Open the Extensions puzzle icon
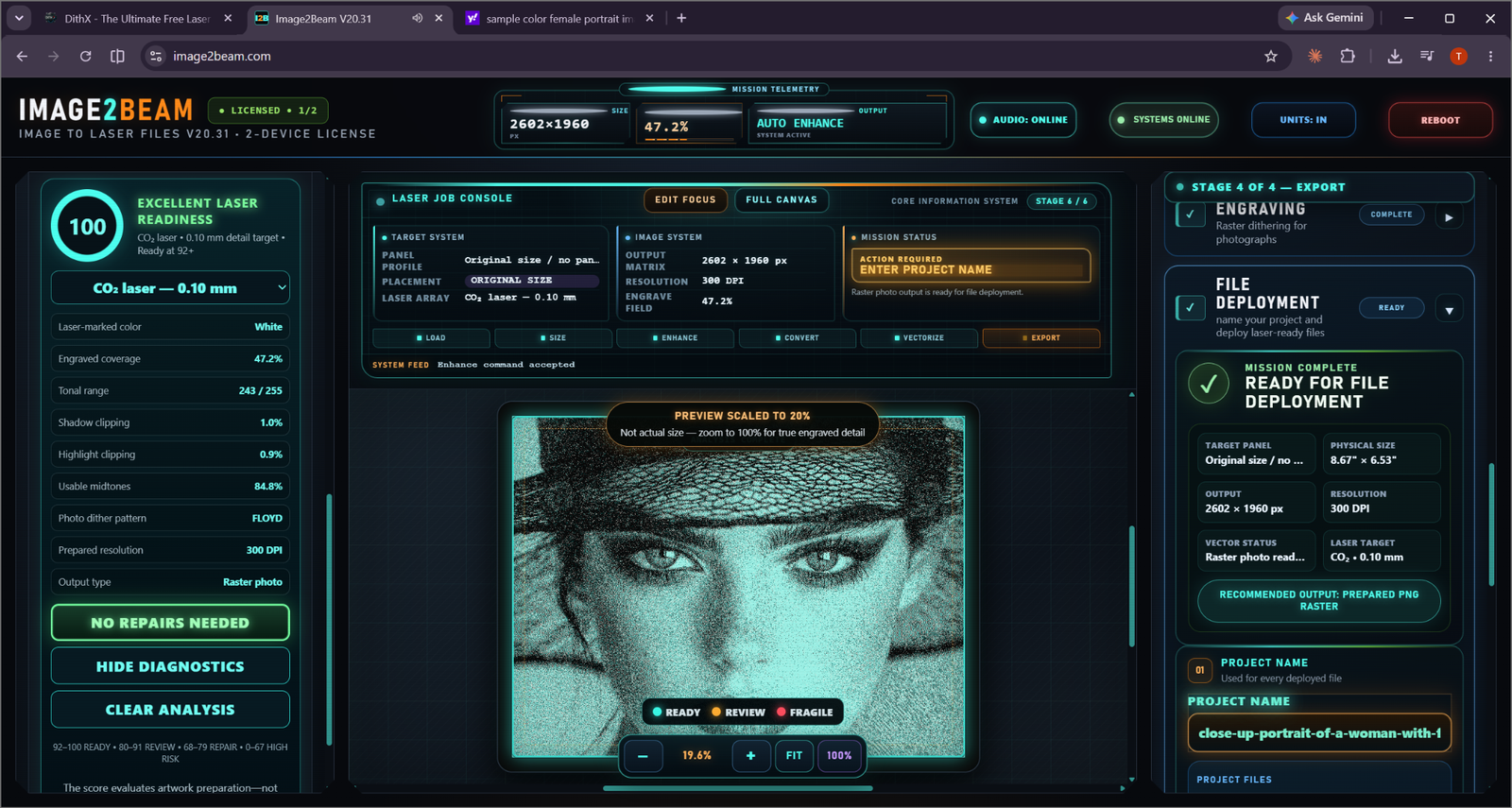 tap(1348, 57)
